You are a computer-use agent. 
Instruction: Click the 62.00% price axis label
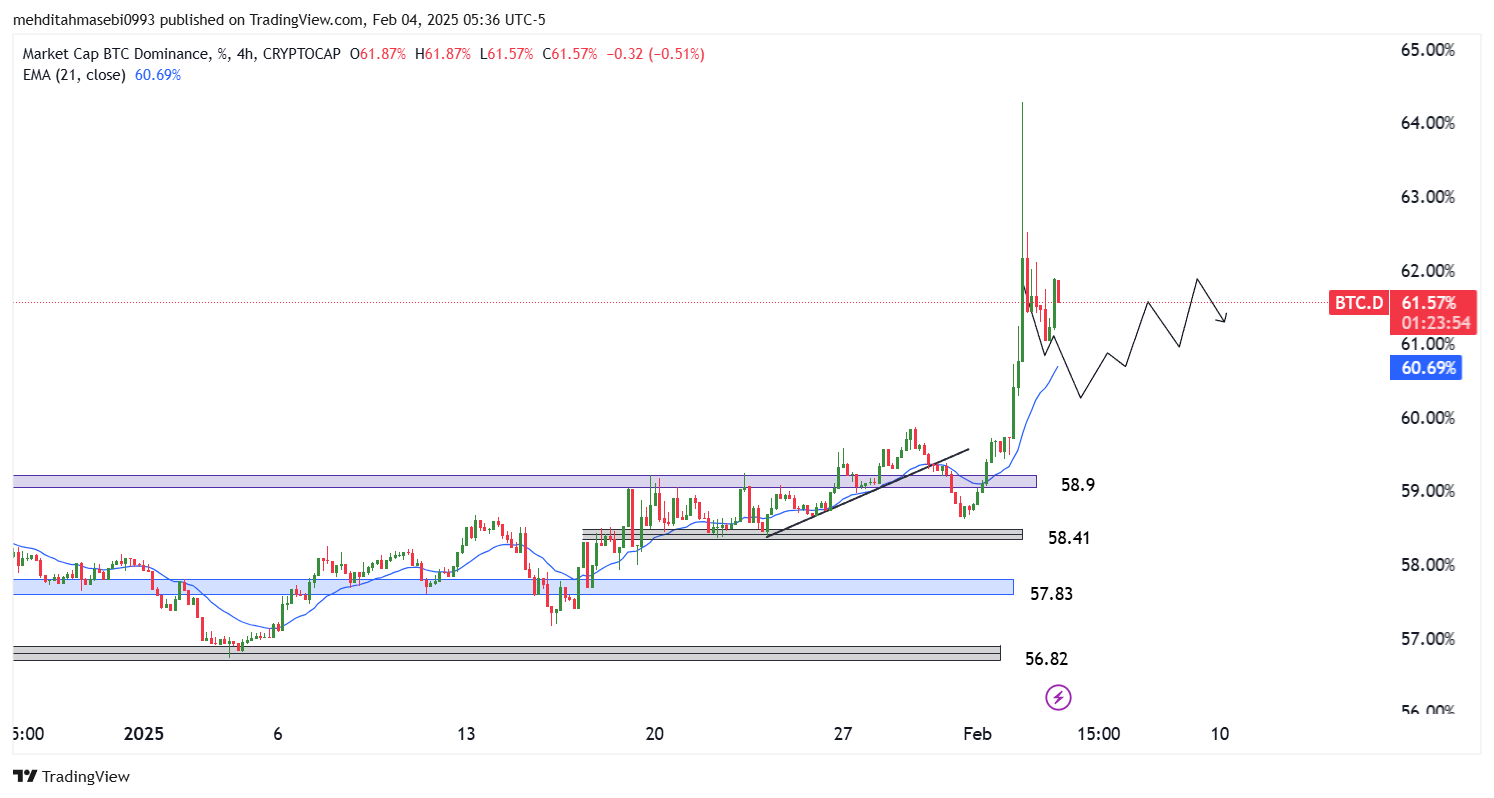point(1426,271)
